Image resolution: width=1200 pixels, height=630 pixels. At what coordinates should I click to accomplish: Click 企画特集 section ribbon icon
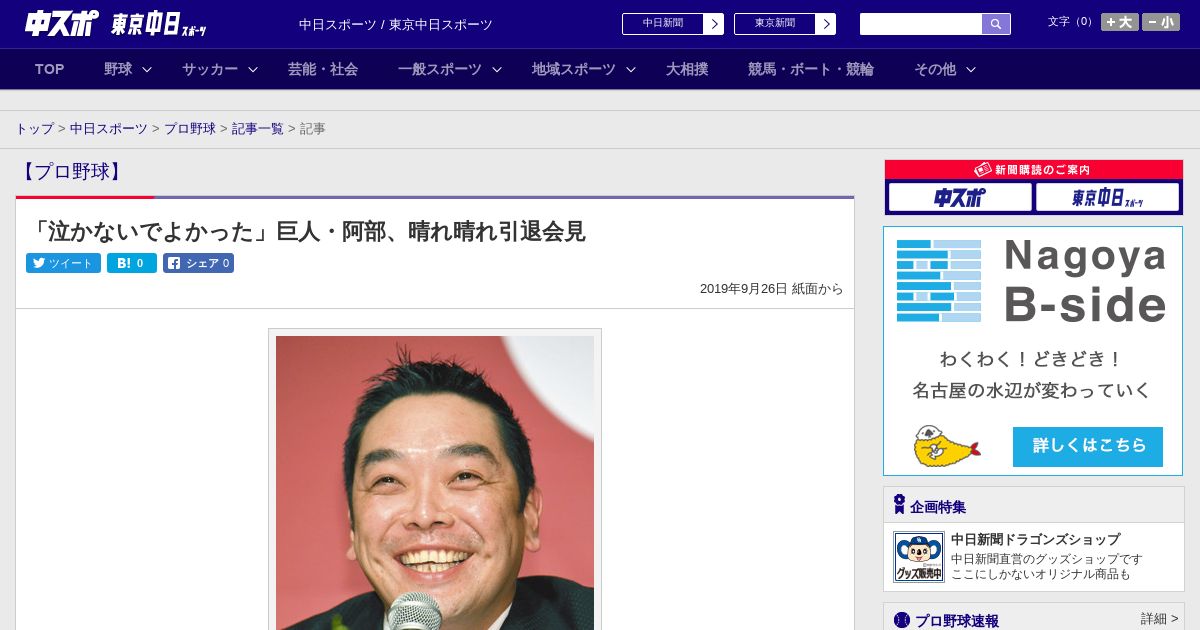[x=899, y=505]
